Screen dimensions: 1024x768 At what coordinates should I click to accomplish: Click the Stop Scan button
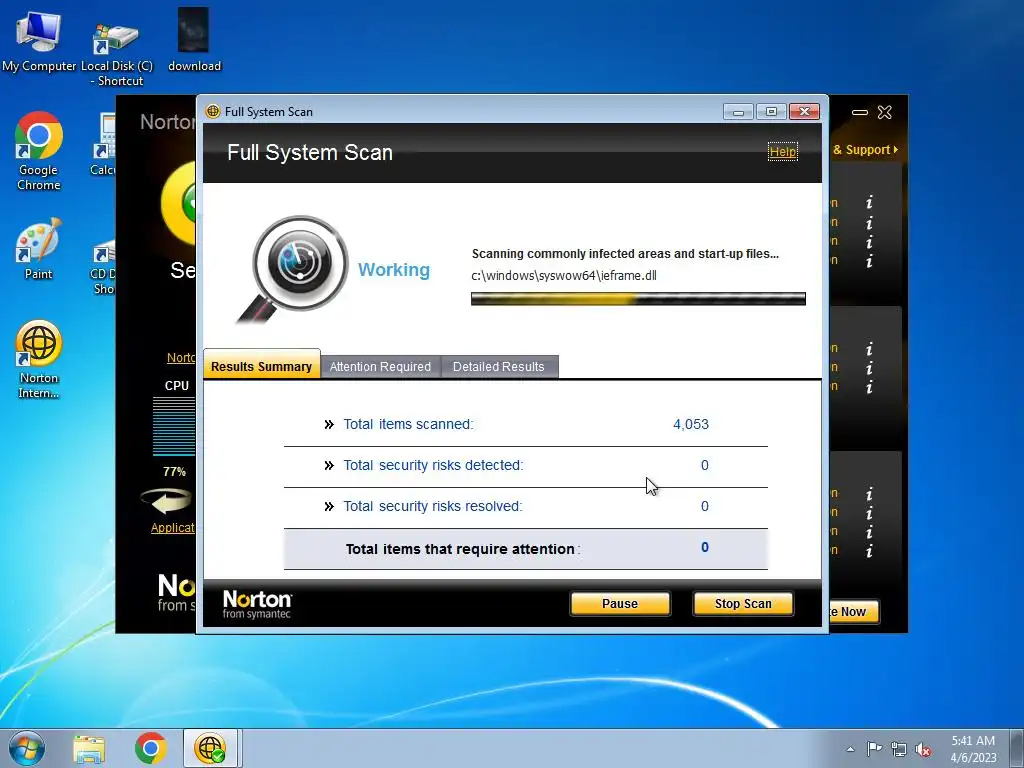coord(743,603)
